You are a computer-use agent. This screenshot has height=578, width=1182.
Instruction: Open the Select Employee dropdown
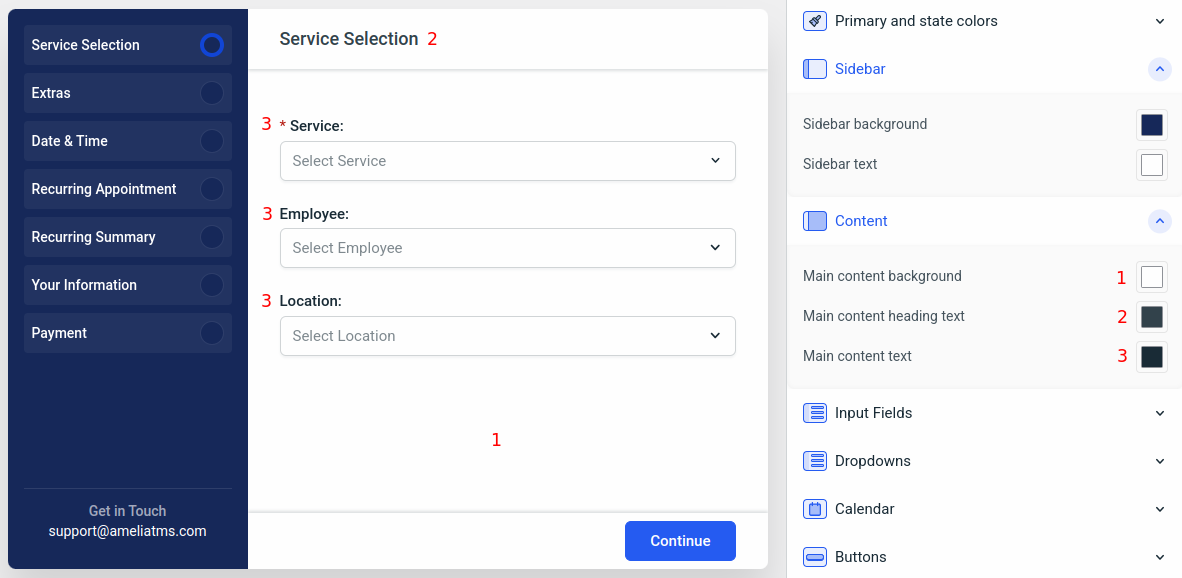coord(507,248)
